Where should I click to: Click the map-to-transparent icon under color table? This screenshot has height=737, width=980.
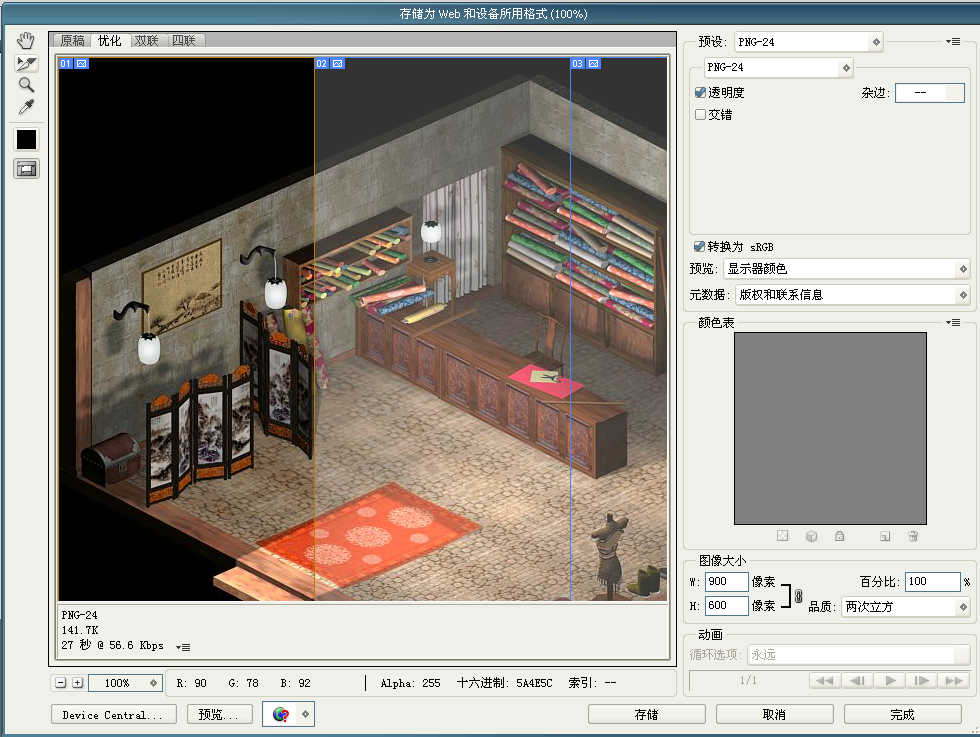coord(782,536)
